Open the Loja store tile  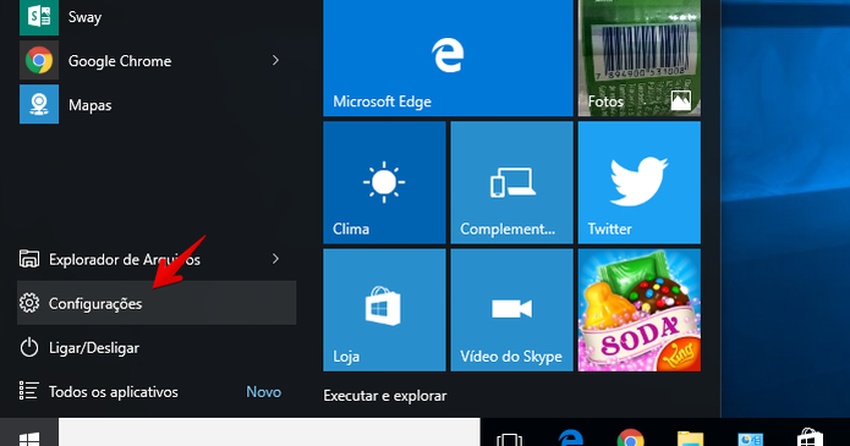point(384,310)
